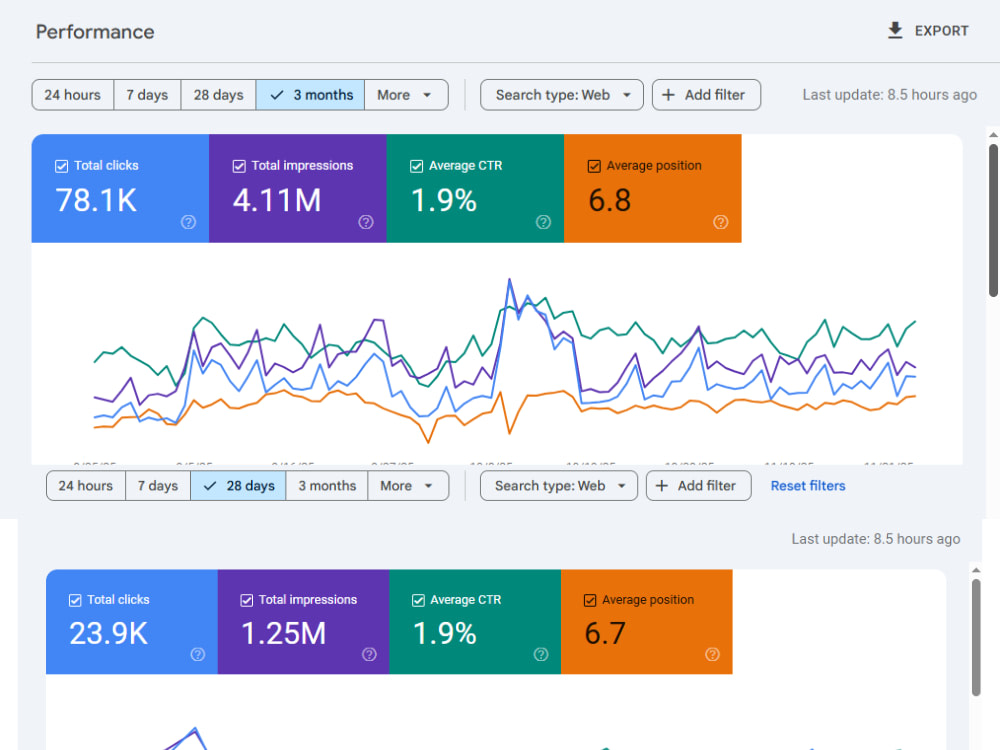Open the bottom More date range dropdown
The image size is (1000, 750).
click(x=408, y=486)
